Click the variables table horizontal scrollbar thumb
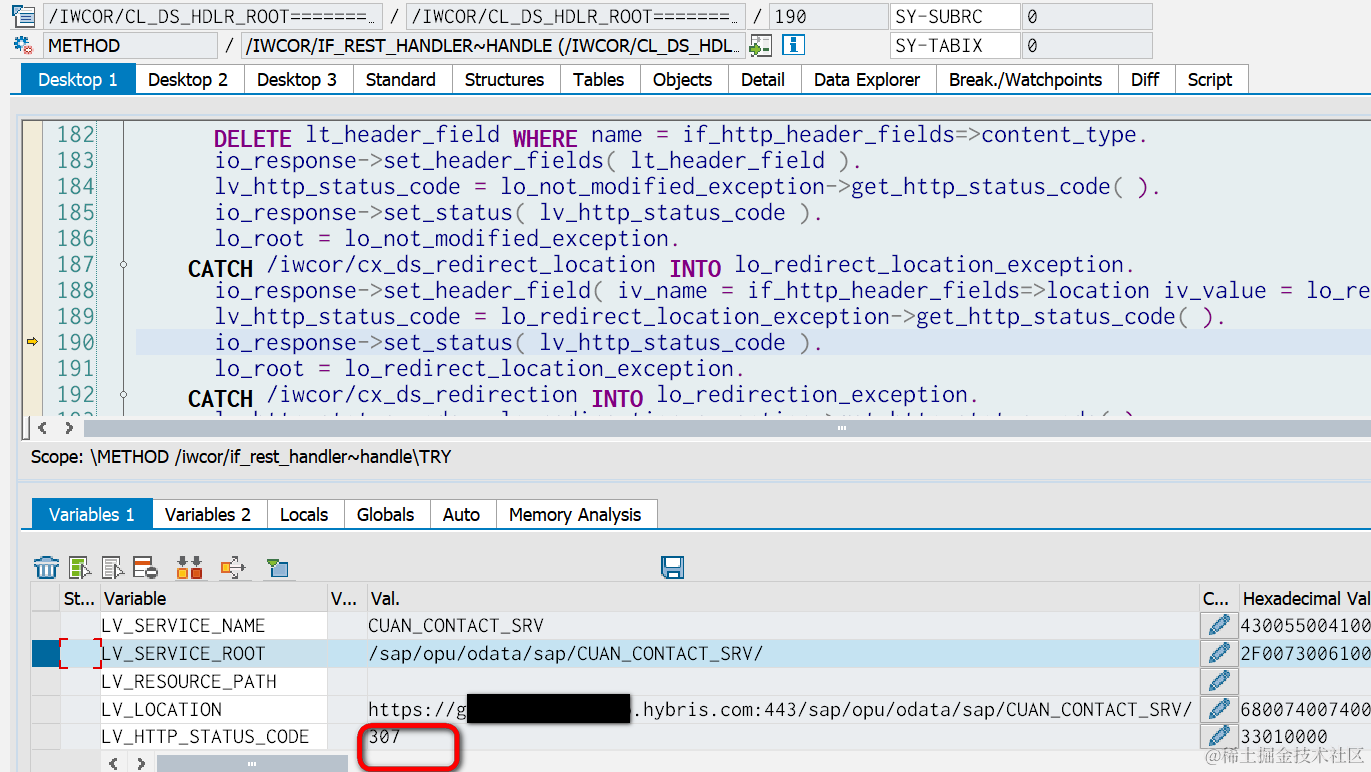 point(251,763)
